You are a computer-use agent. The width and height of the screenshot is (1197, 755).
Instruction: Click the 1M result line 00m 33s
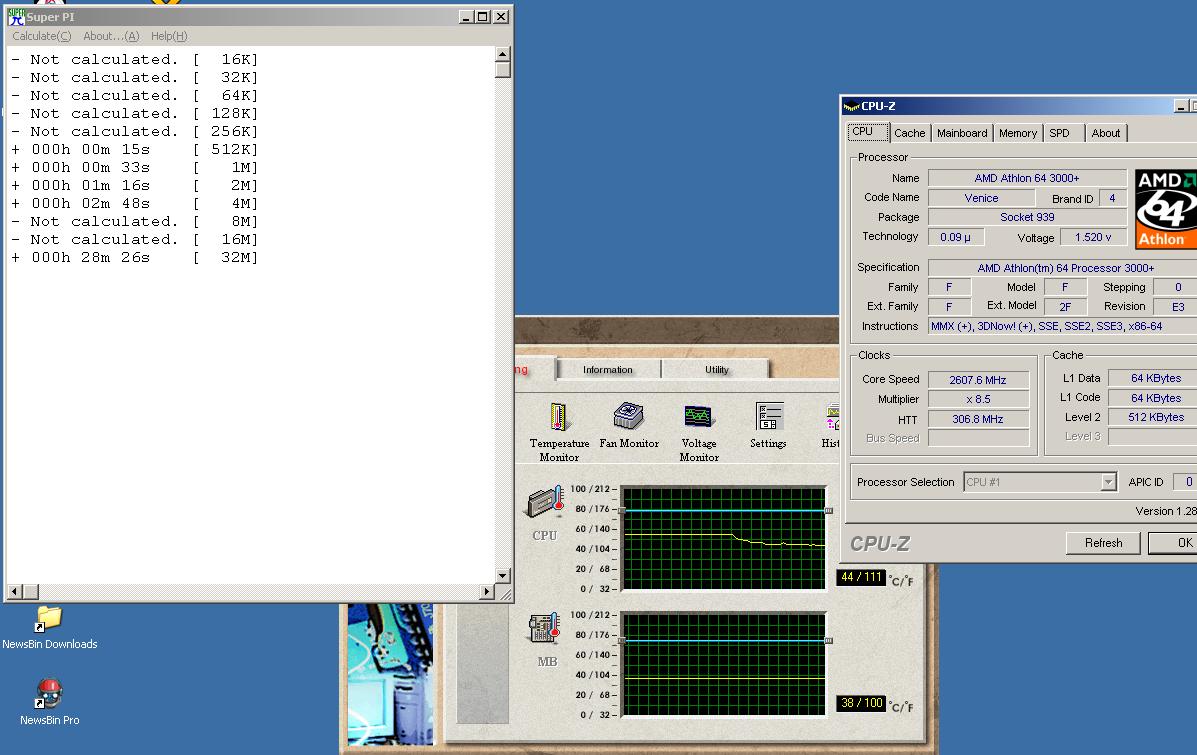(134, 167)
